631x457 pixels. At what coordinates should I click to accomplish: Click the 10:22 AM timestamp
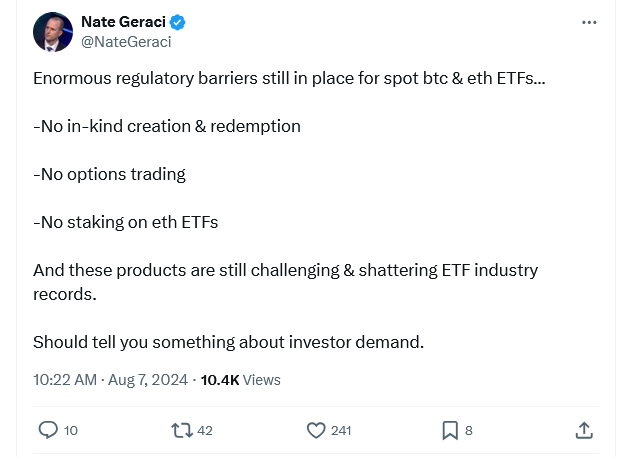click(x=65, y=380)
